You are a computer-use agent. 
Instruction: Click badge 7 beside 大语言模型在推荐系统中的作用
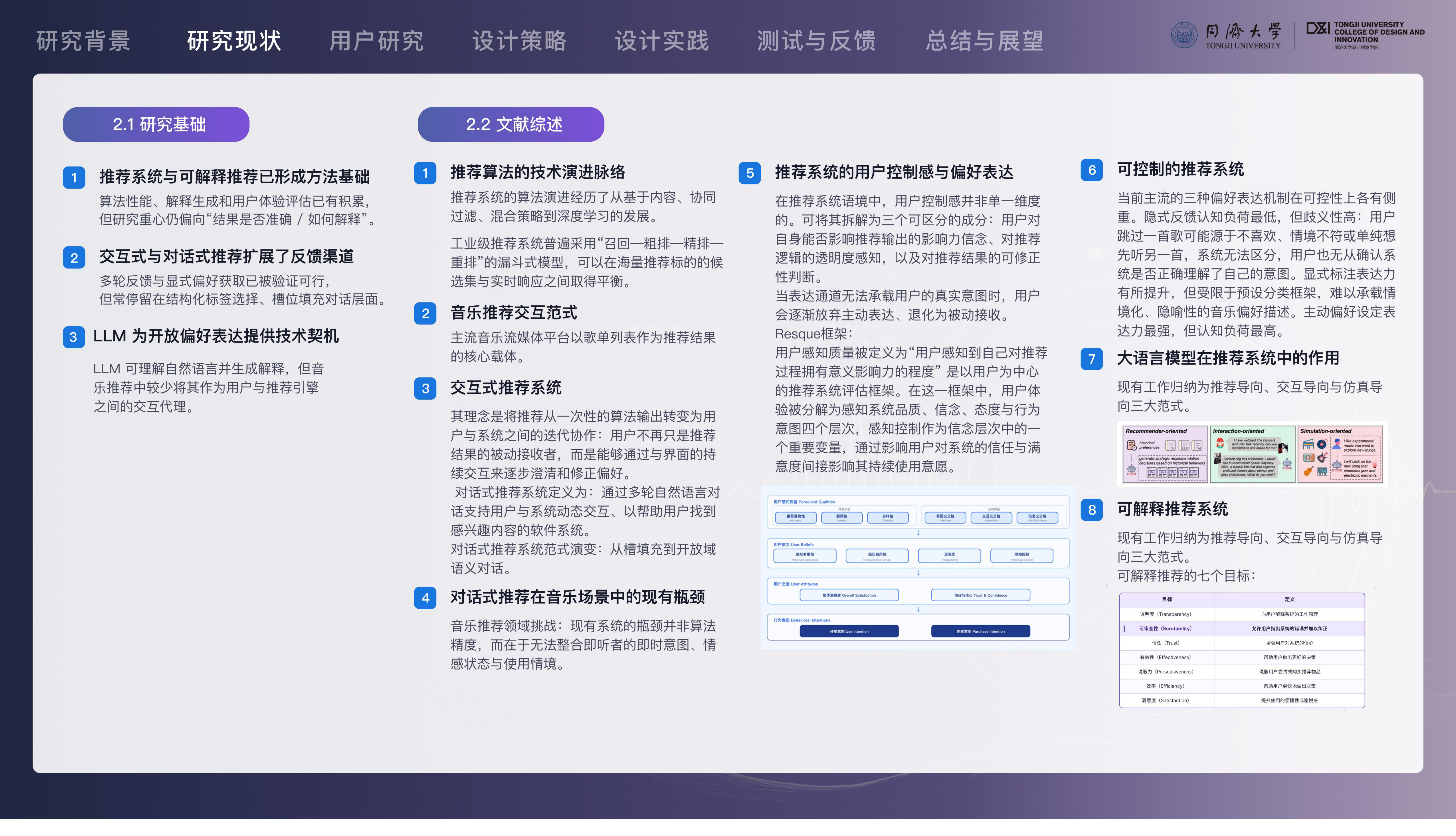point(1092,359)
